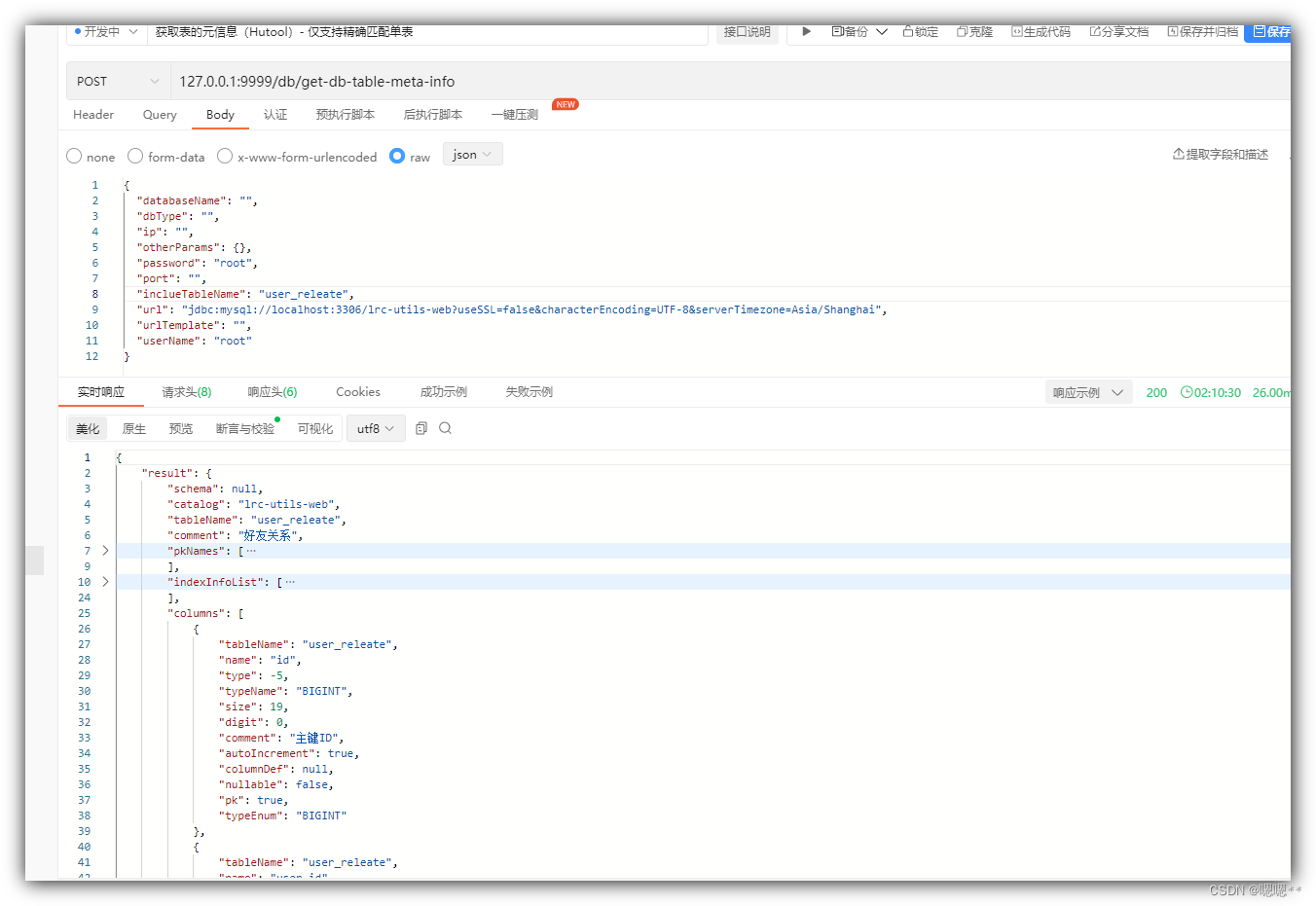The width and height of the screenshot is (1316, 906).
Task: Select the 可视化 visualize view
Action: click(x=315, y=429)
